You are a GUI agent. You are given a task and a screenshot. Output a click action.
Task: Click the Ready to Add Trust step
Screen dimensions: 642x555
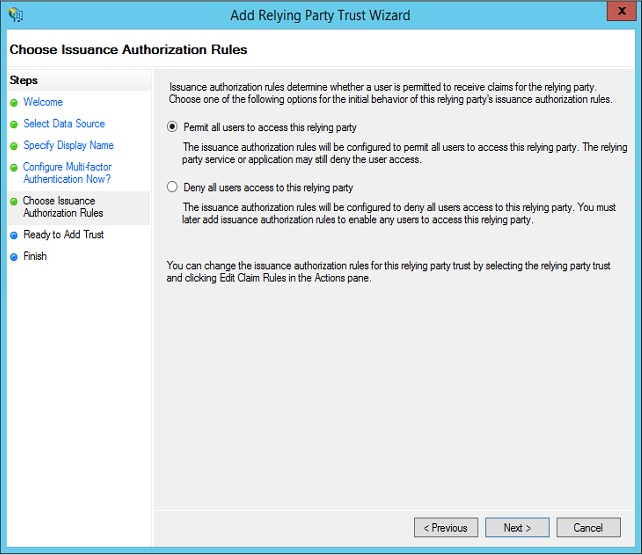tap(63, 235)
